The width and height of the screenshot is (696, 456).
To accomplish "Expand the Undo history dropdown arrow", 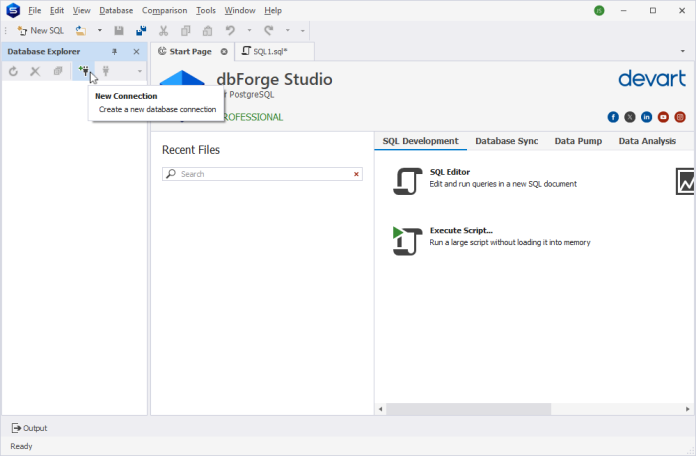I will click(247, 31).
